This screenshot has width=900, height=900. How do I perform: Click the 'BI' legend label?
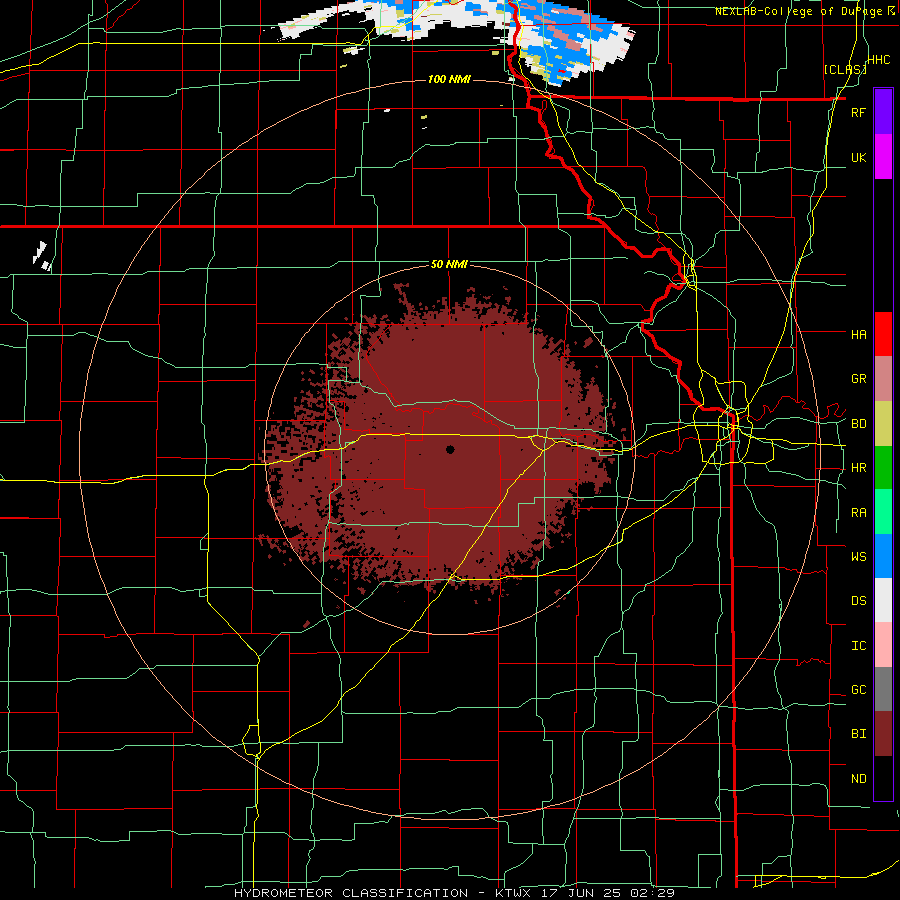pyautogui.click(x=858, y=734)
